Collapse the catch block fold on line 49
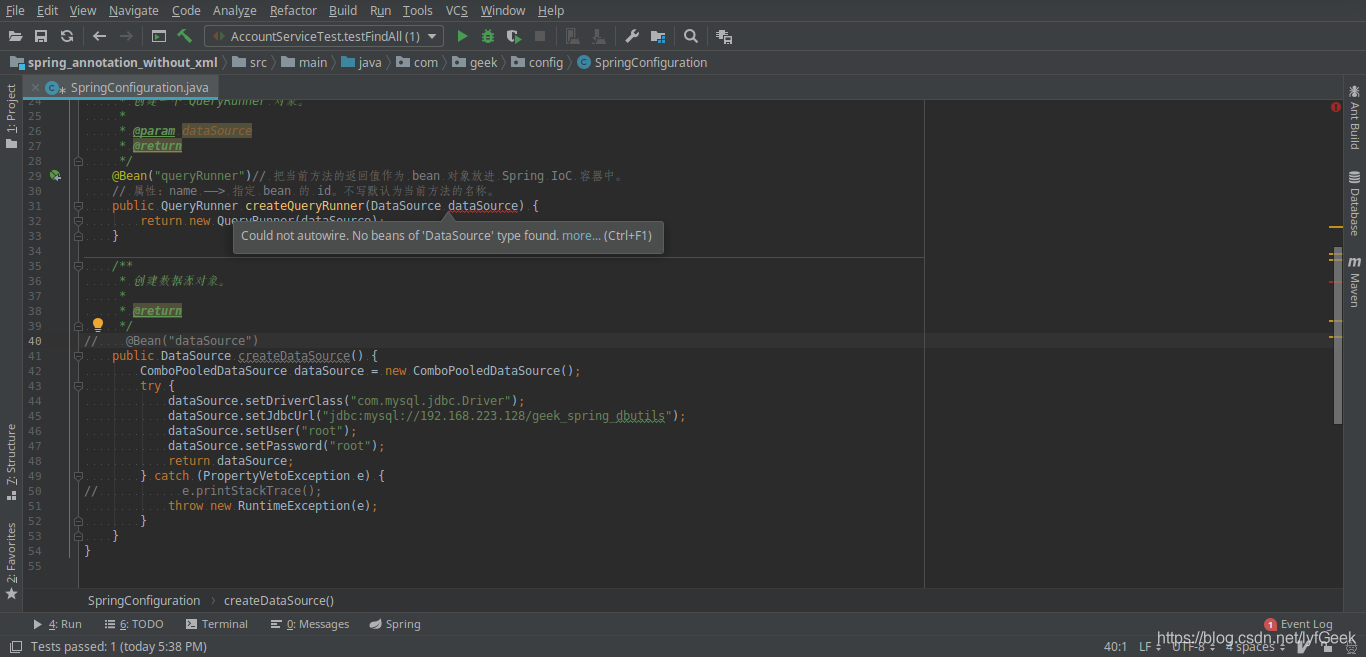Image resolution: width=1366 pixels, height=657 pixels. [x=78, y=476]
